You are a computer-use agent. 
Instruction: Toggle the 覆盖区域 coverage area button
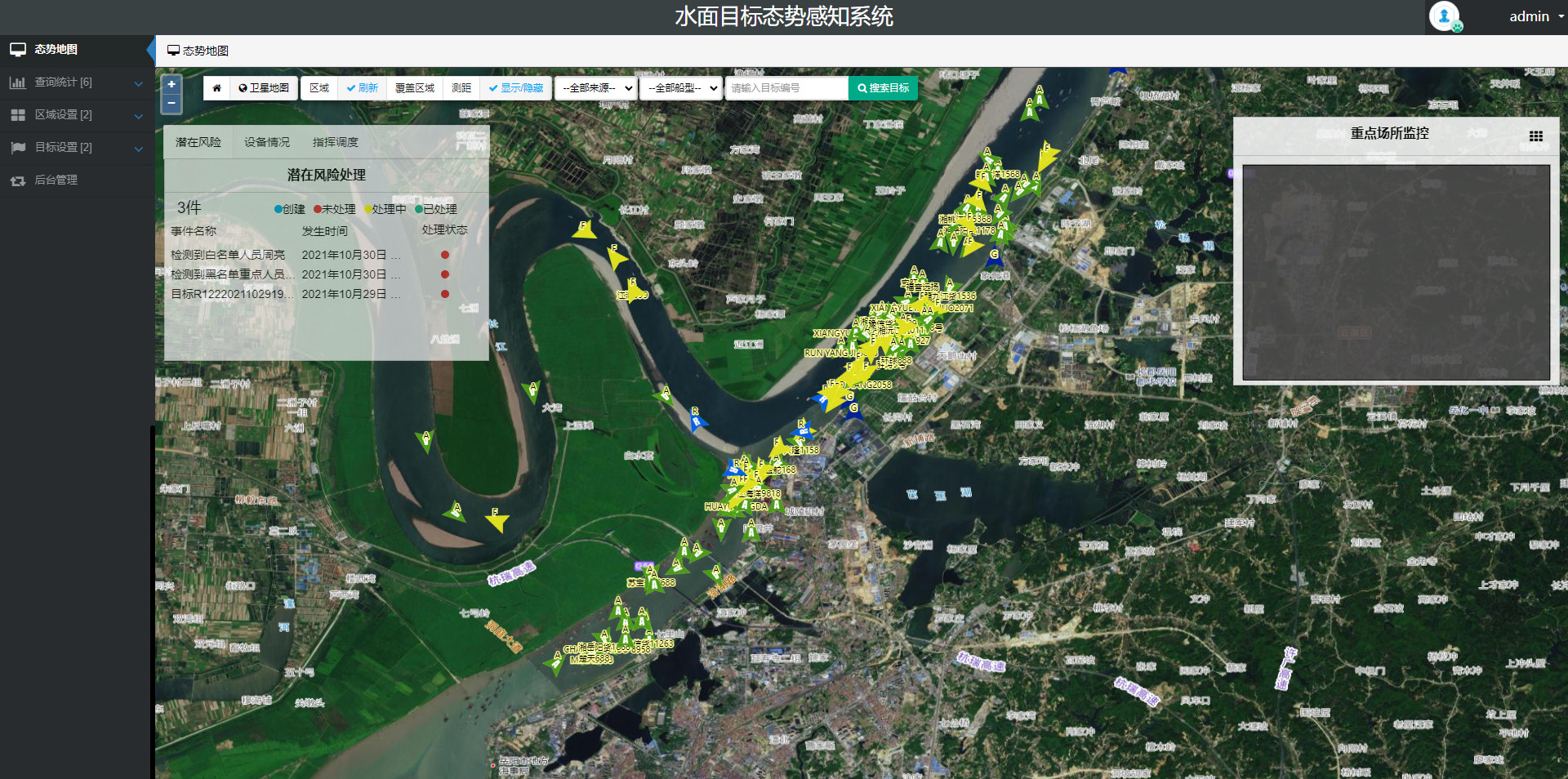pos(415,88)
